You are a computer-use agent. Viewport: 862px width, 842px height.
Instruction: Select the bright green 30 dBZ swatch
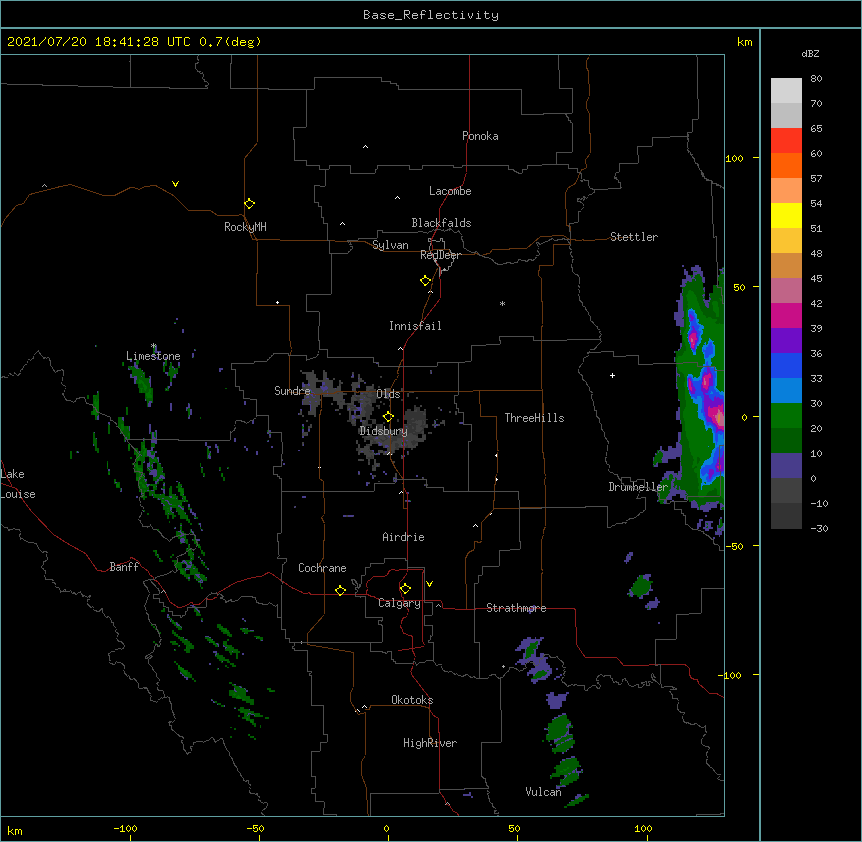tap(786, 416)
